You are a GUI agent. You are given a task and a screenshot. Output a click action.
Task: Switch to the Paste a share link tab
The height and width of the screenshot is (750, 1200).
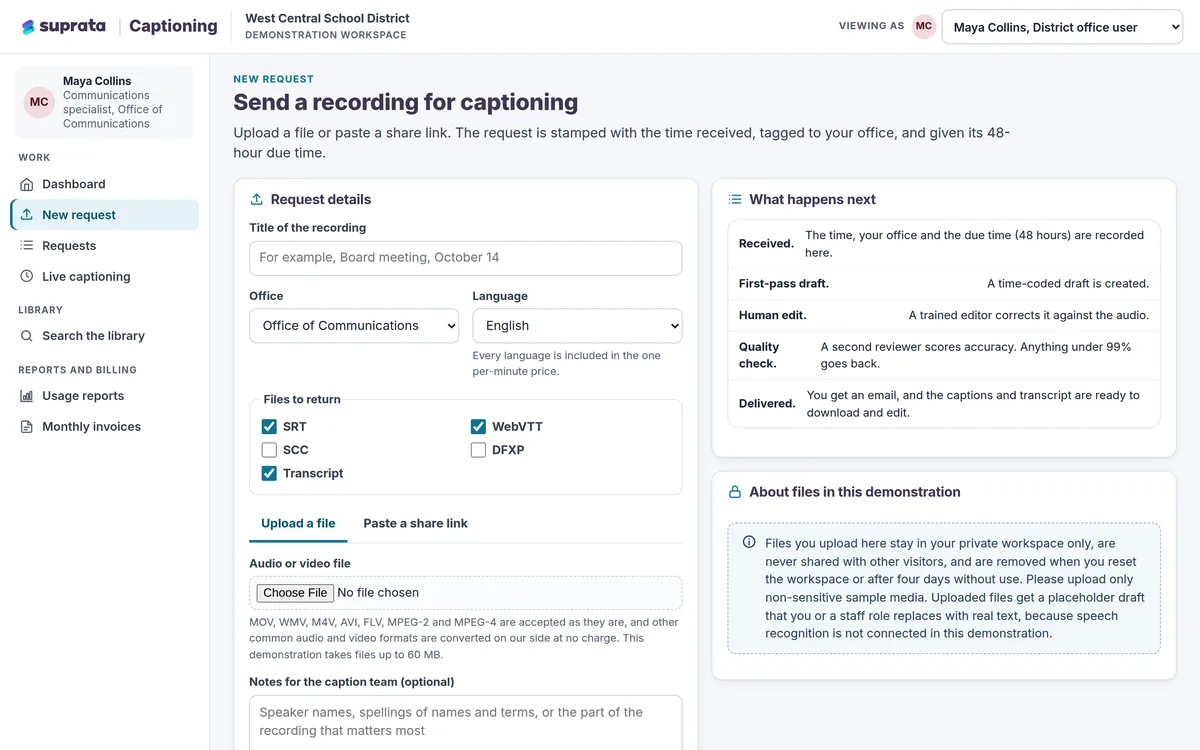[x=415, y=523]
